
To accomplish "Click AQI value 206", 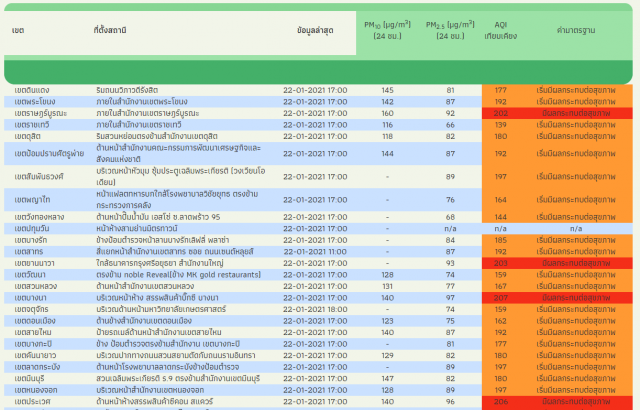I will pos(500,402).
